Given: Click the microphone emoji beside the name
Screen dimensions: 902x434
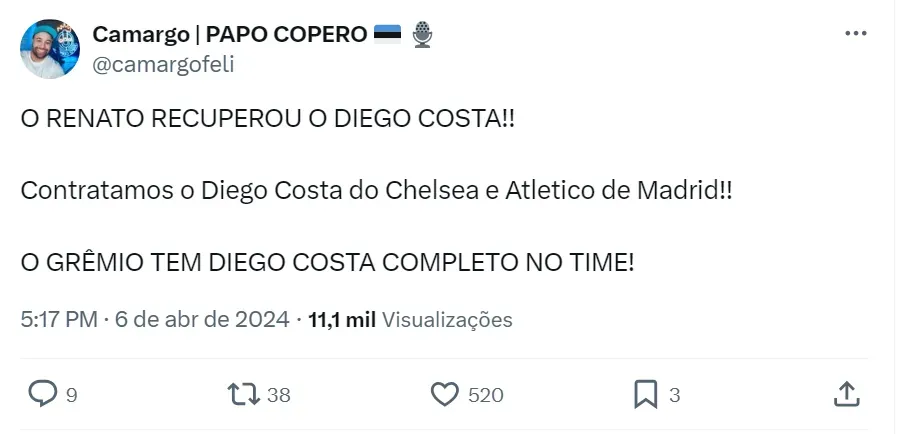Looking at the screenshot, I should [423, 35].
